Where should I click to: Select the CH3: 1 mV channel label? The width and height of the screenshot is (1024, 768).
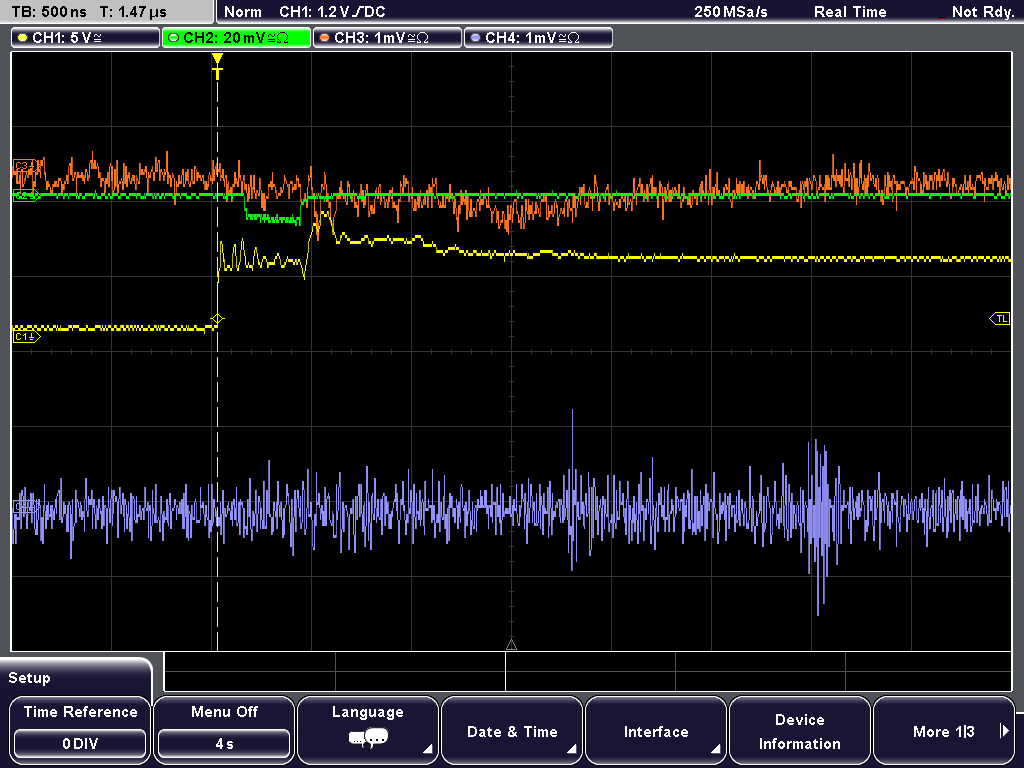point(387,38)
